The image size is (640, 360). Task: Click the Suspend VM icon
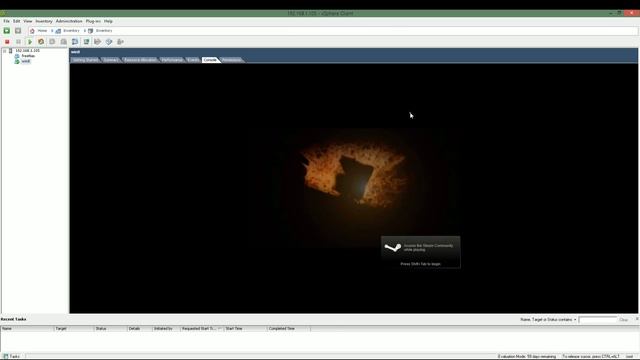[18, 42]
